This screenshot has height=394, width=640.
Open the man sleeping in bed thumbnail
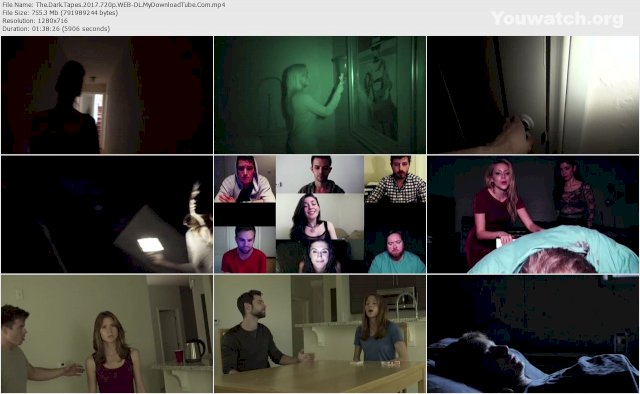[x=533, y=334]
